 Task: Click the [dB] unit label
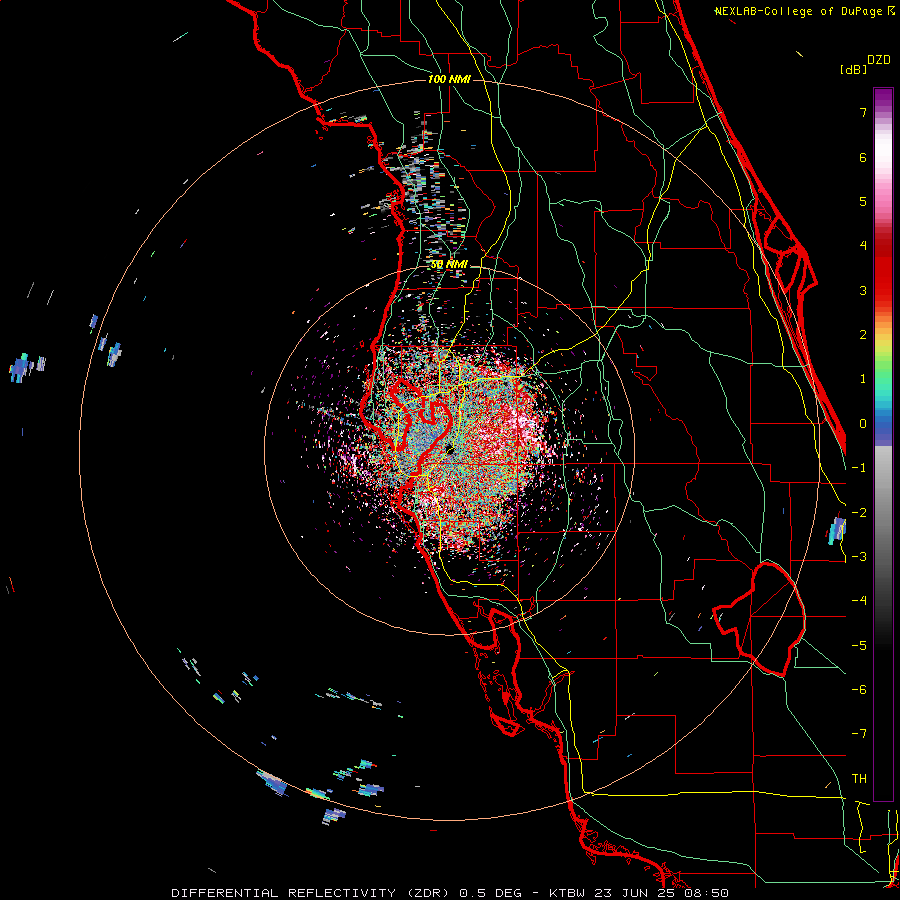point(854,69)
